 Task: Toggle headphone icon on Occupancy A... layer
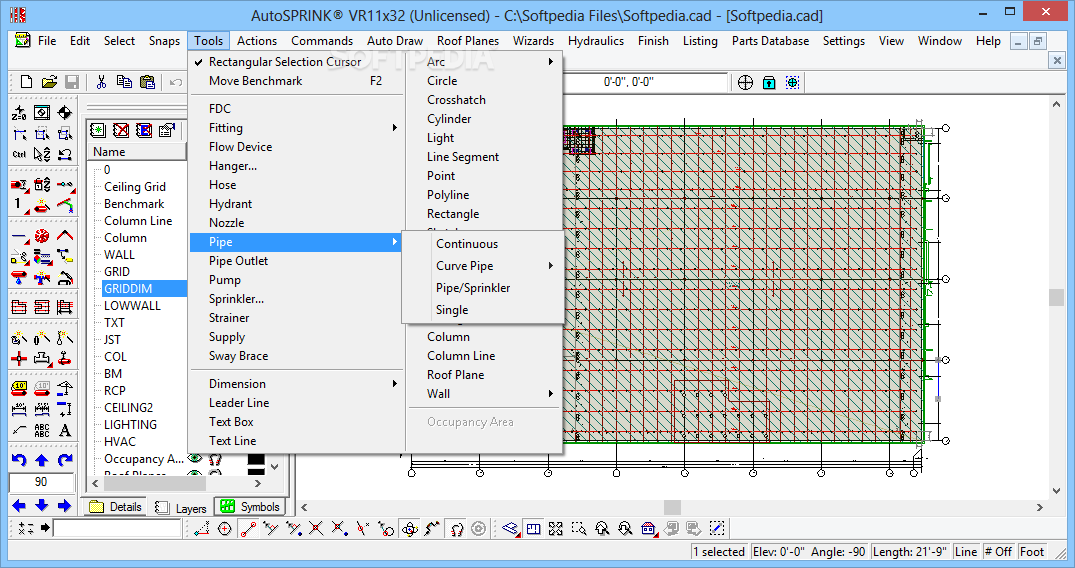coord(215,459)
